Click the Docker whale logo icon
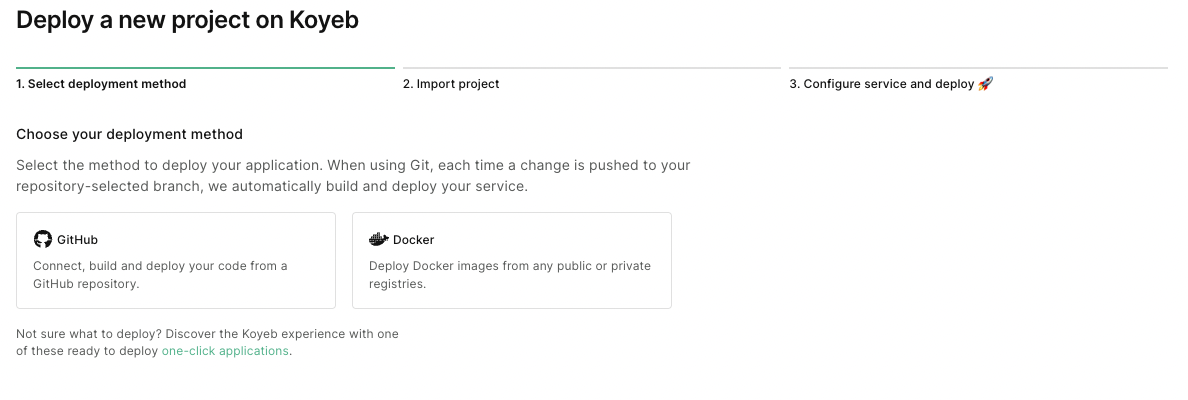 click(x=378, y=239)
